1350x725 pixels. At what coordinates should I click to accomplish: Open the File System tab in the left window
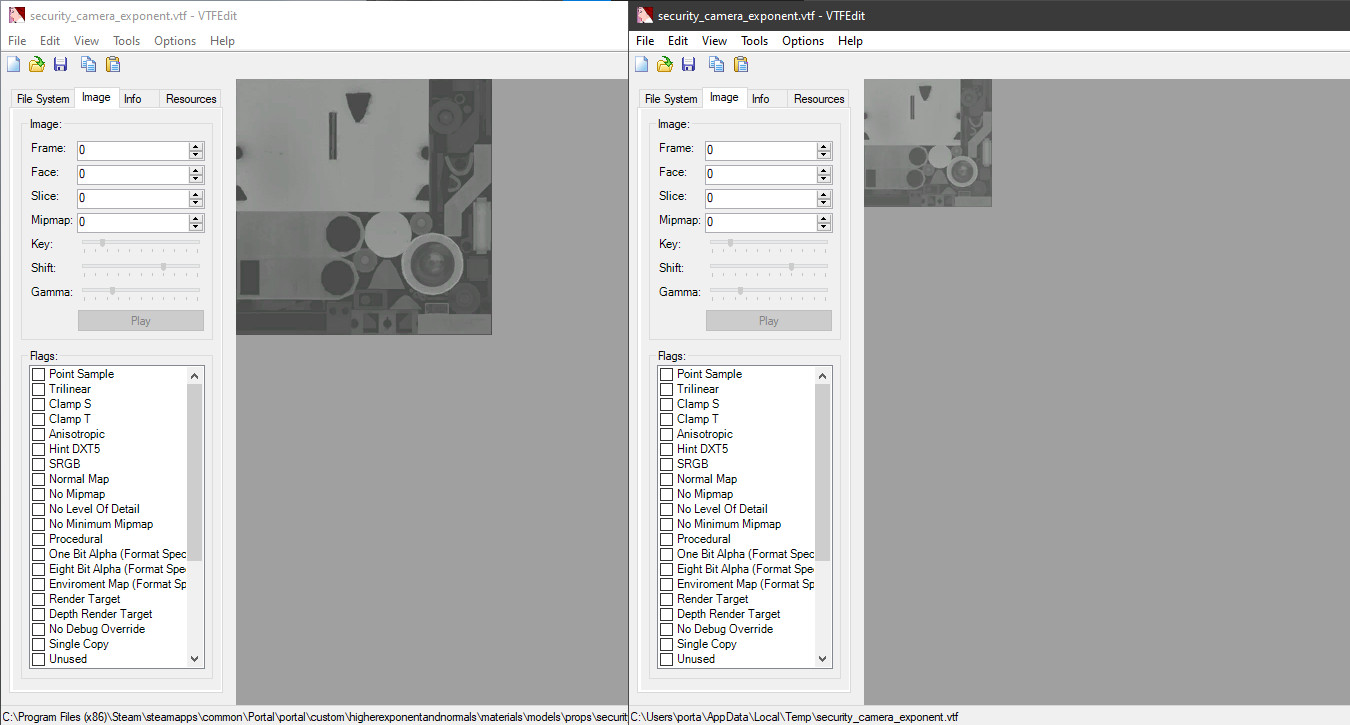coord(43,99)
